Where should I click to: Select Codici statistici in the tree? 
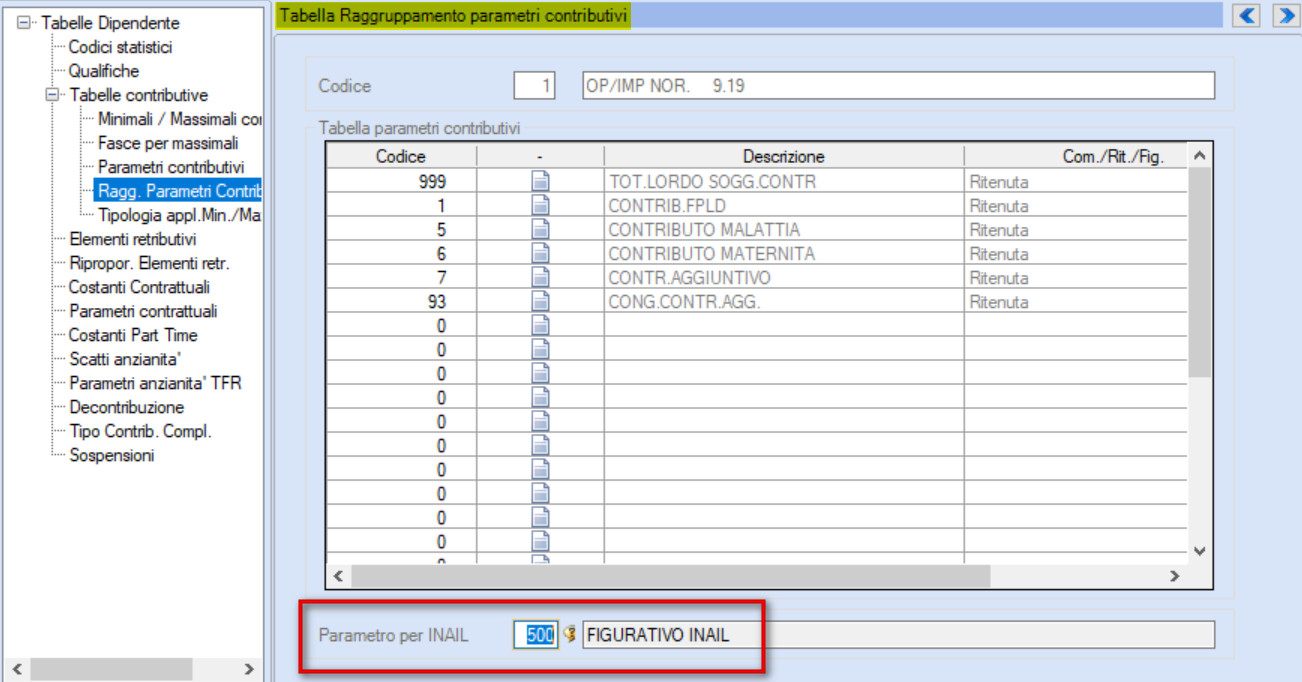120,47
